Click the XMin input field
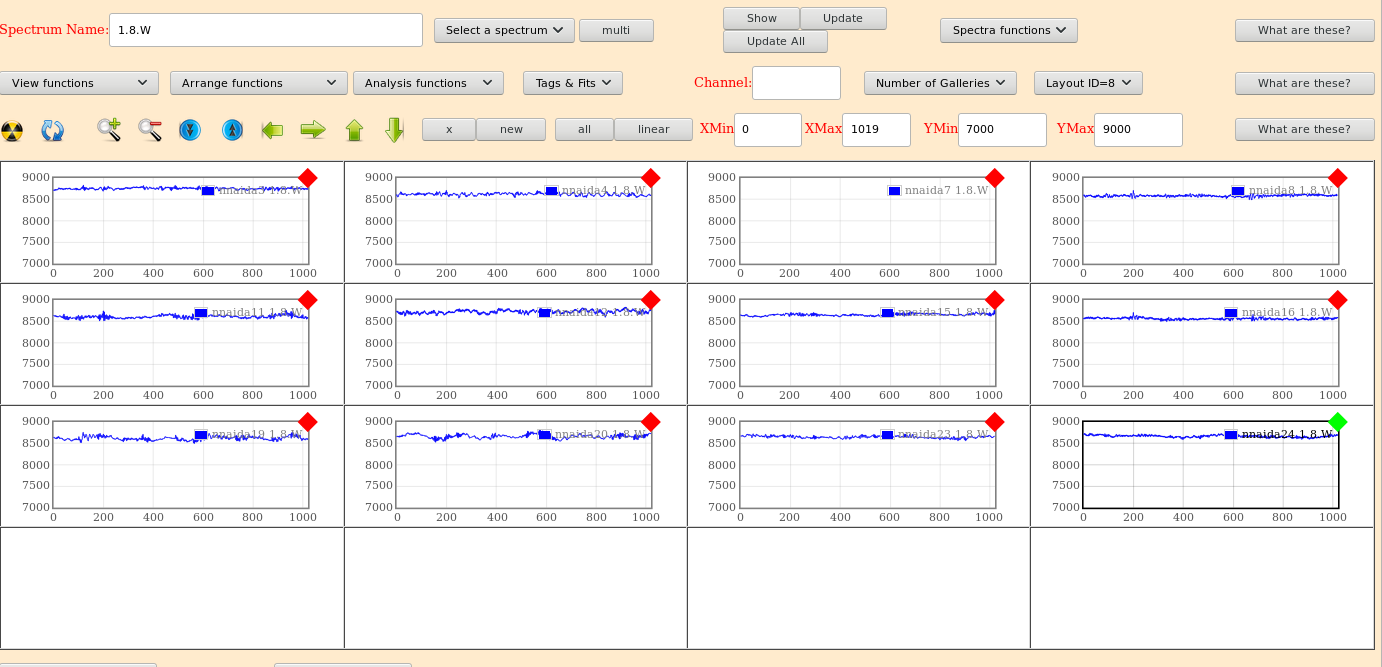This screenshot has height=667, width=1382. click(768, 130)
